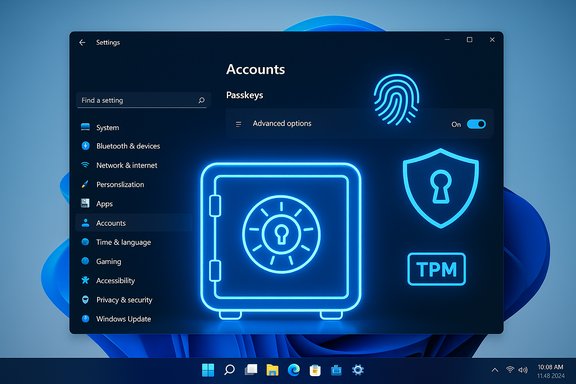Open the Store app on taskbar
This screenshot has height=384, width=576.
[336, 370]
